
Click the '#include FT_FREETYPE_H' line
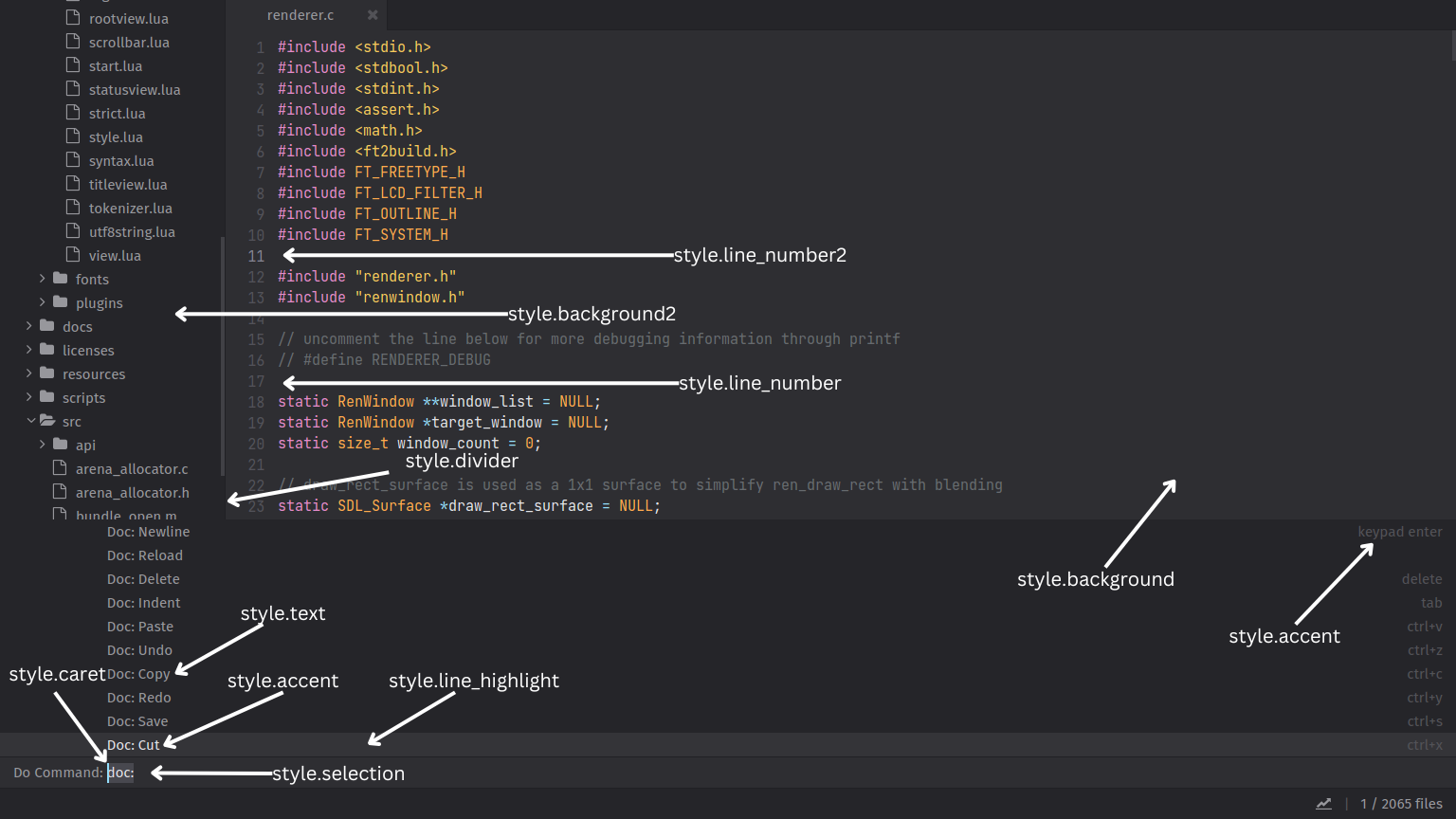click(x=372, y=172)
